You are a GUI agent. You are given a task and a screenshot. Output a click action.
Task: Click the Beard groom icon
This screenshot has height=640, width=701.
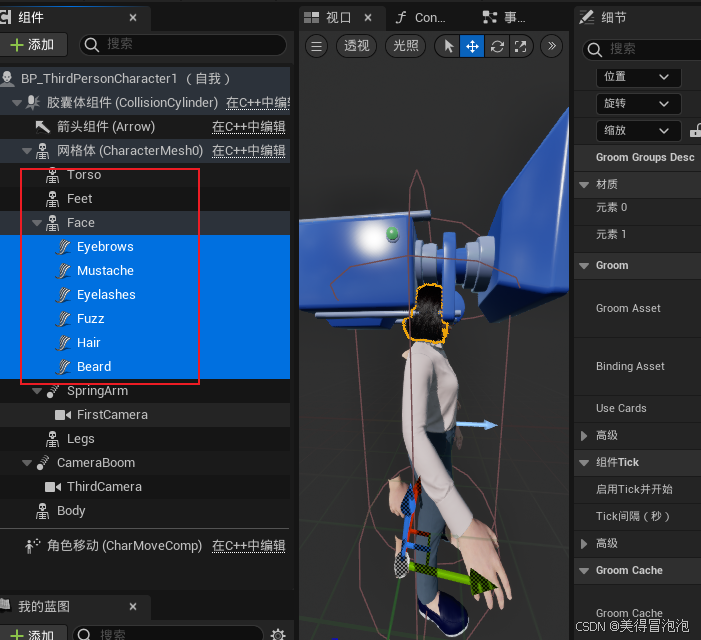[63, 367]
